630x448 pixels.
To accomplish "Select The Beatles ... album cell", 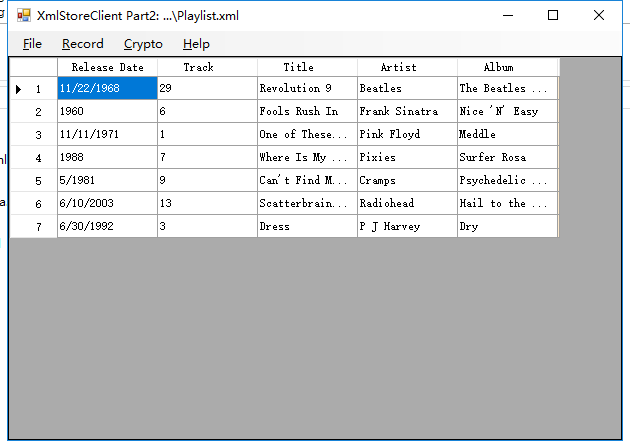I will click(x=507, y=88).
